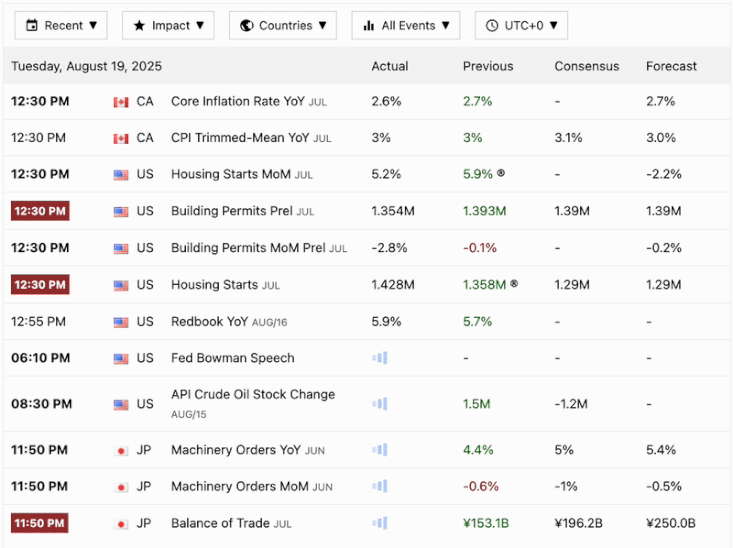Click the chart icon for Machinery Orders YoY
733x548 pixels.
pyautogui.click(x=379, y=450)
